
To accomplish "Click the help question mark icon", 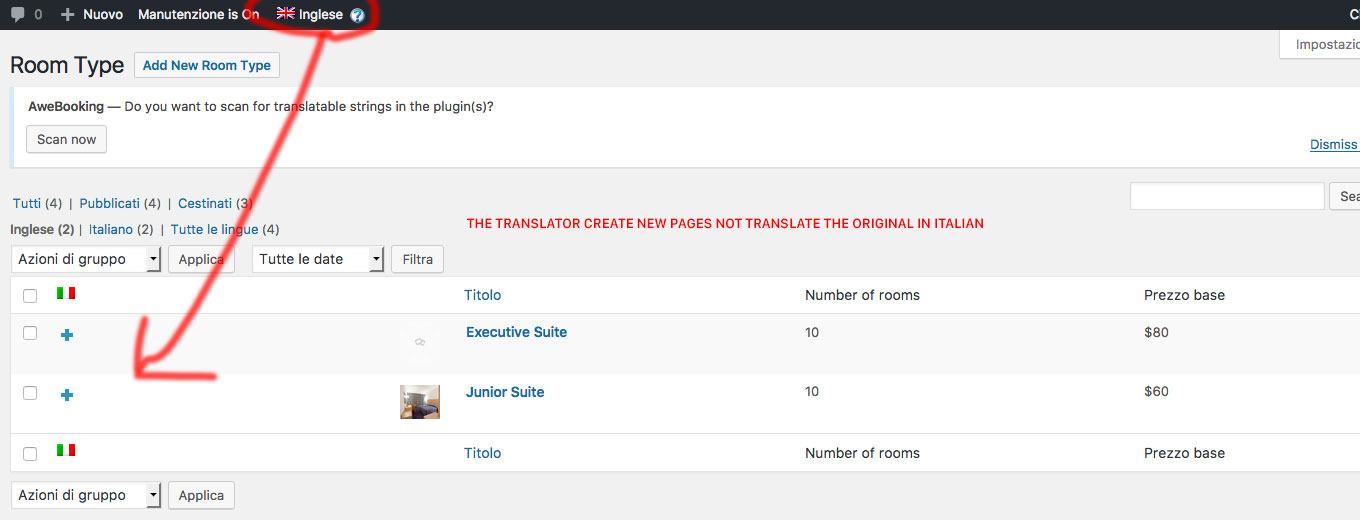I will [x=357, y=15].
